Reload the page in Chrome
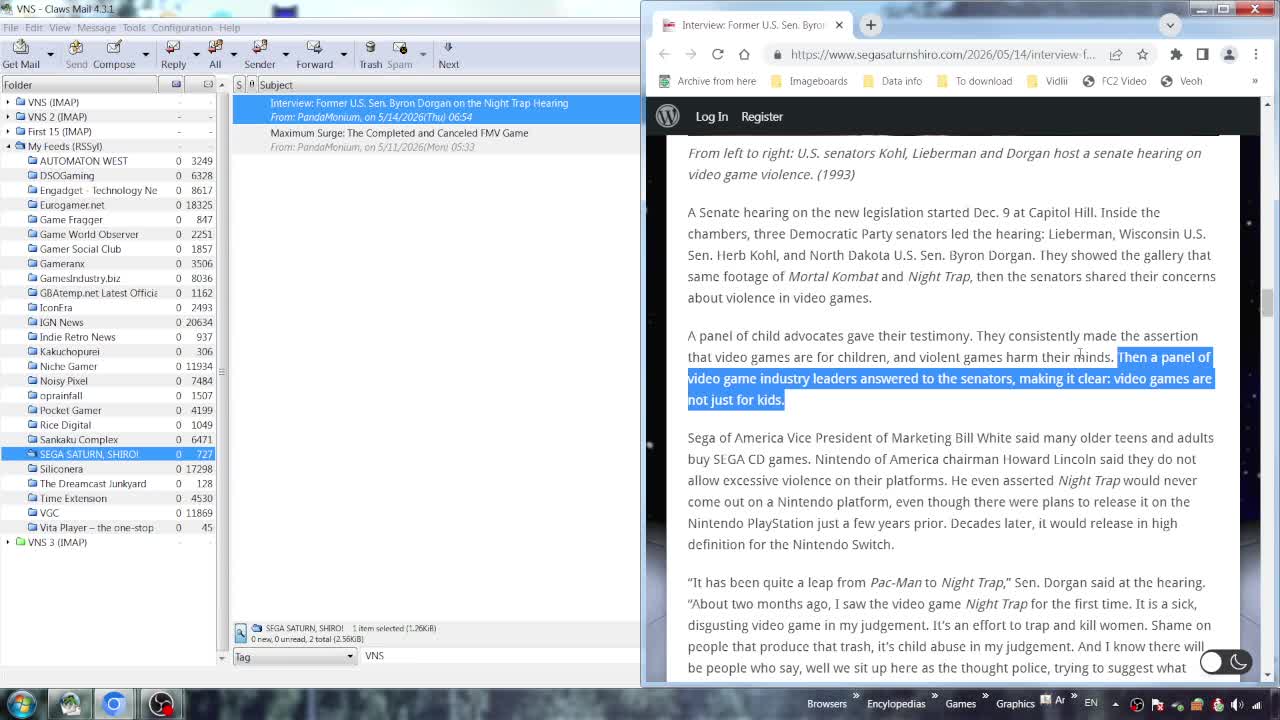 click(x=717, y=54)
